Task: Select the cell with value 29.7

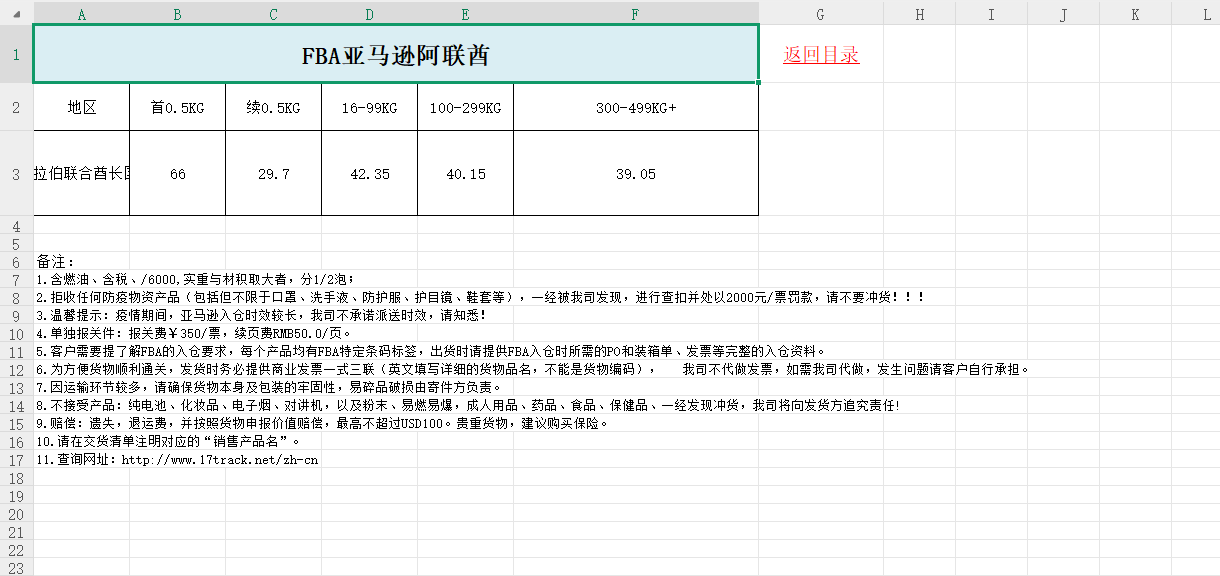Action: click(x=274, y=173)
